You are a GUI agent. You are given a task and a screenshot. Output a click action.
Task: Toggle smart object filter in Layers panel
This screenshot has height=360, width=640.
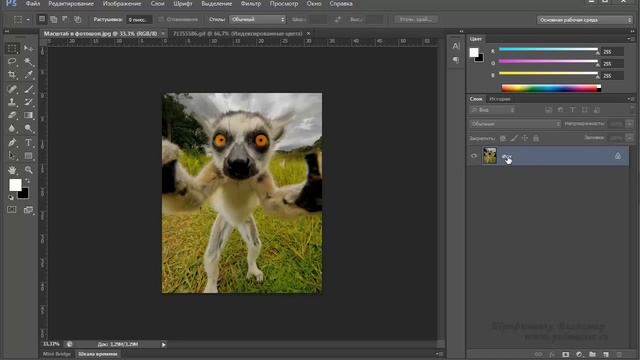click(x=597, y=110)
